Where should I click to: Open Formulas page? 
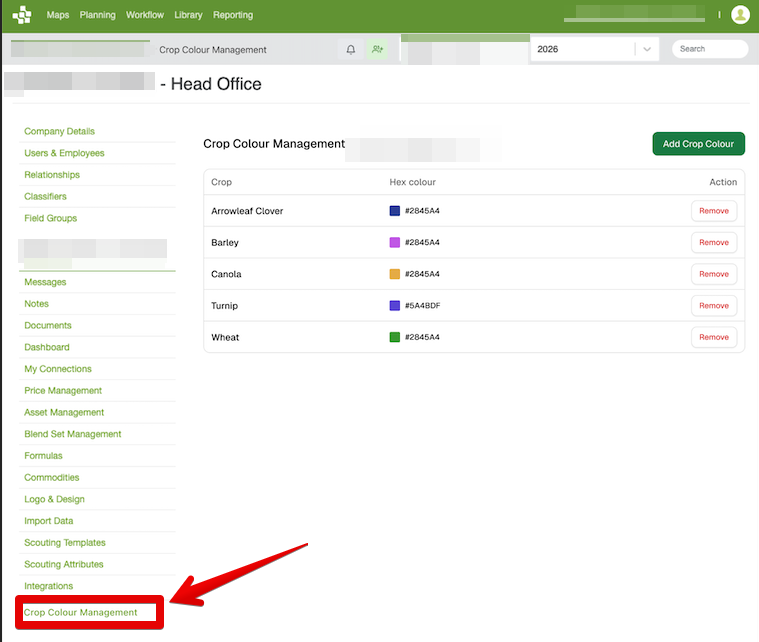click(x=43, y=456)
